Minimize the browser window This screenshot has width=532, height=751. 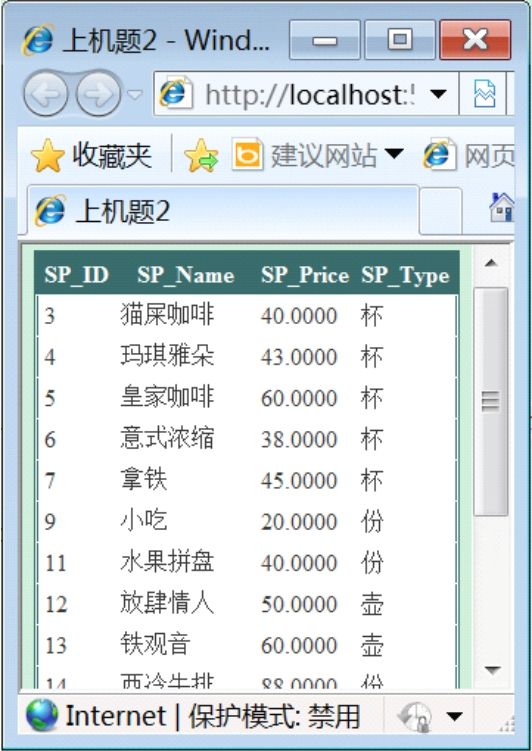coord(324,40)
